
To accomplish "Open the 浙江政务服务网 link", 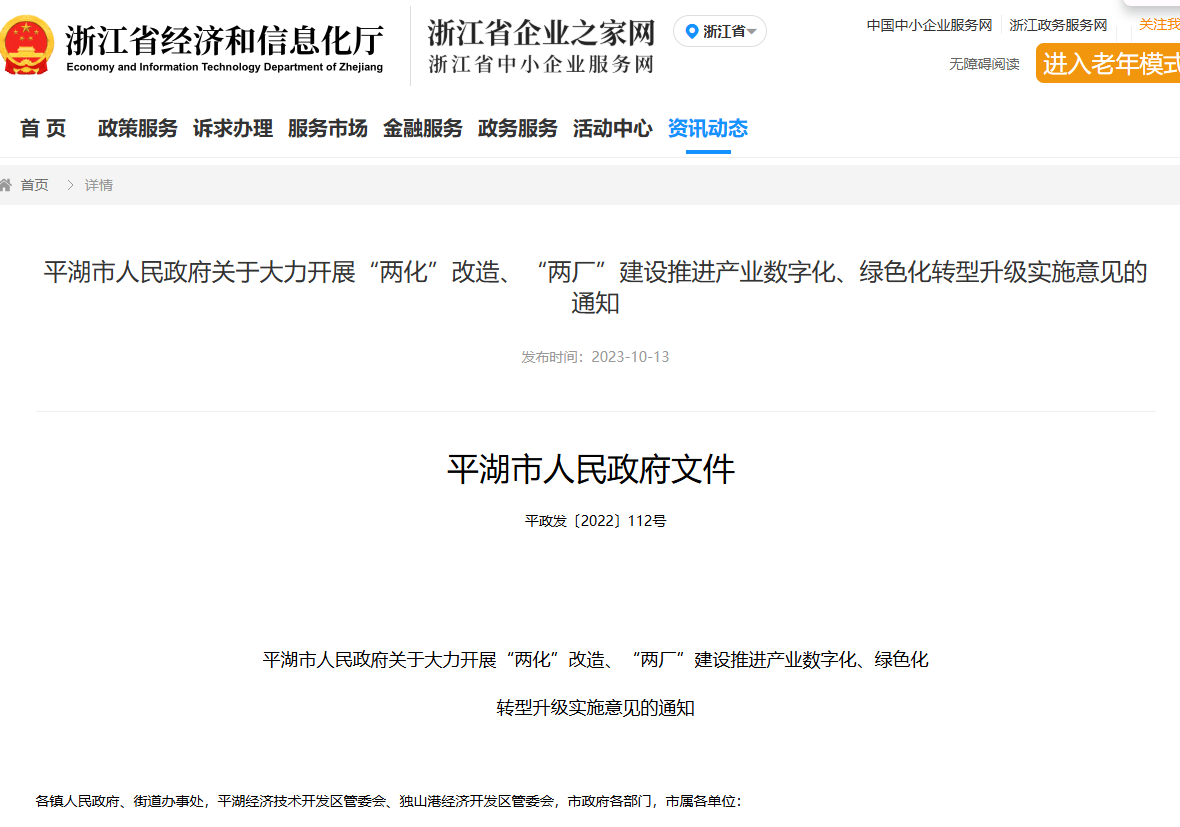I will (x=1057, y=26).
